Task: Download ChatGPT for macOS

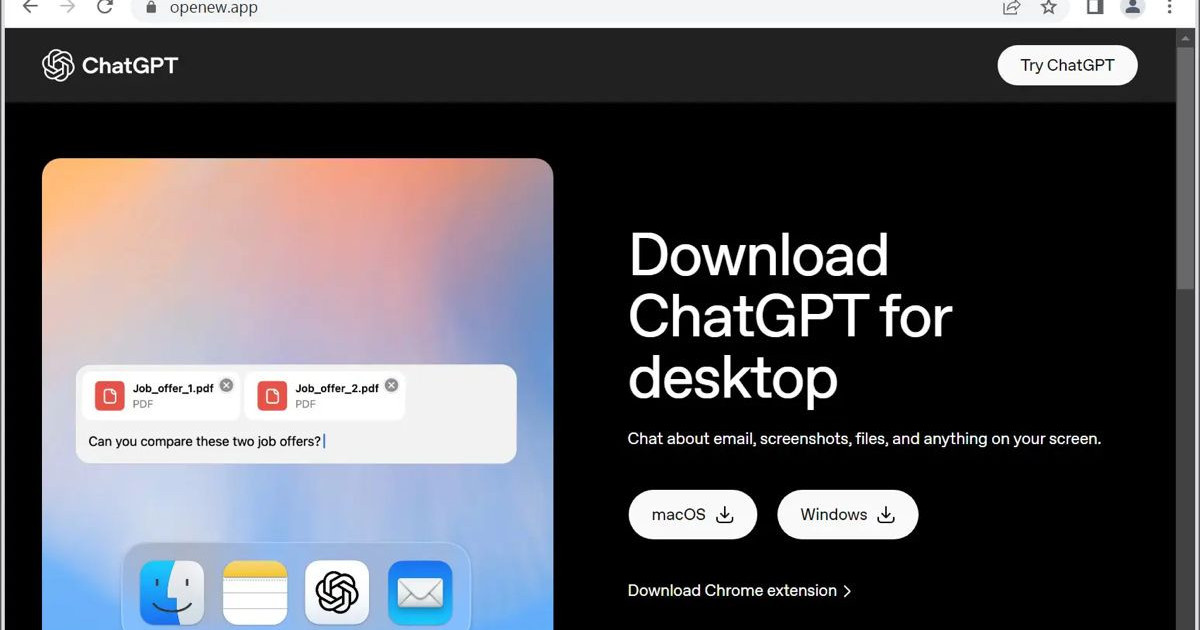Action: 692,515
